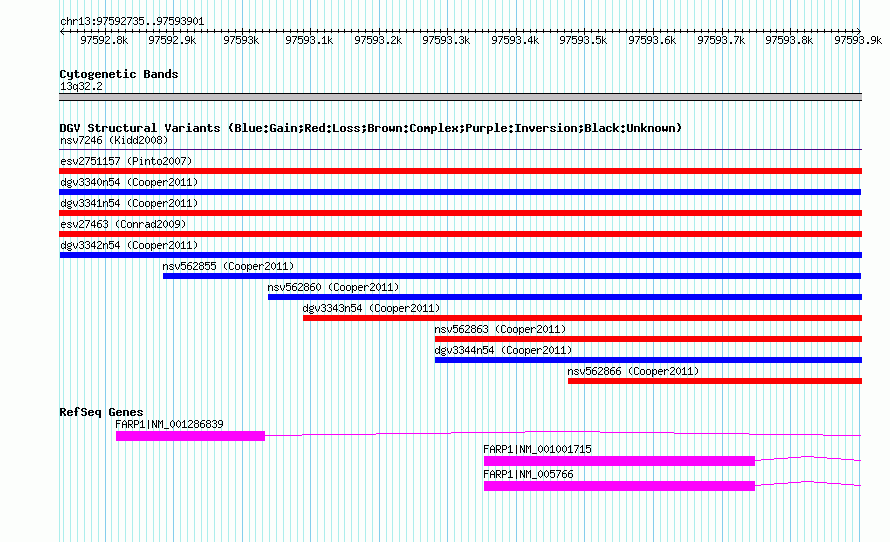This screenshot has width=890, height=542.
Task: Click the 97593.2k ruler tick label
Action: tap(378, 40)
